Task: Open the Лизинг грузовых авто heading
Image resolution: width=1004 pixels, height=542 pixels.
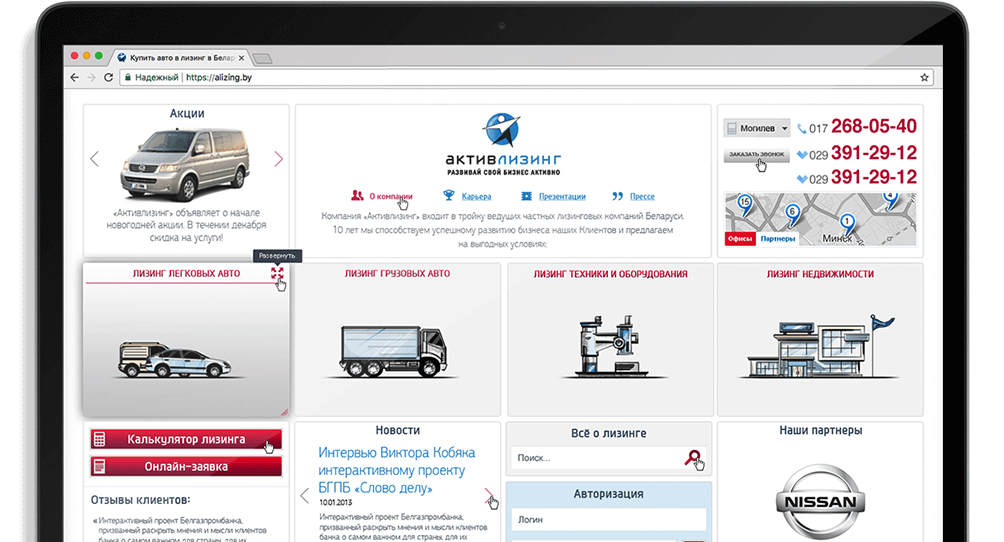Action: [397, 274]
